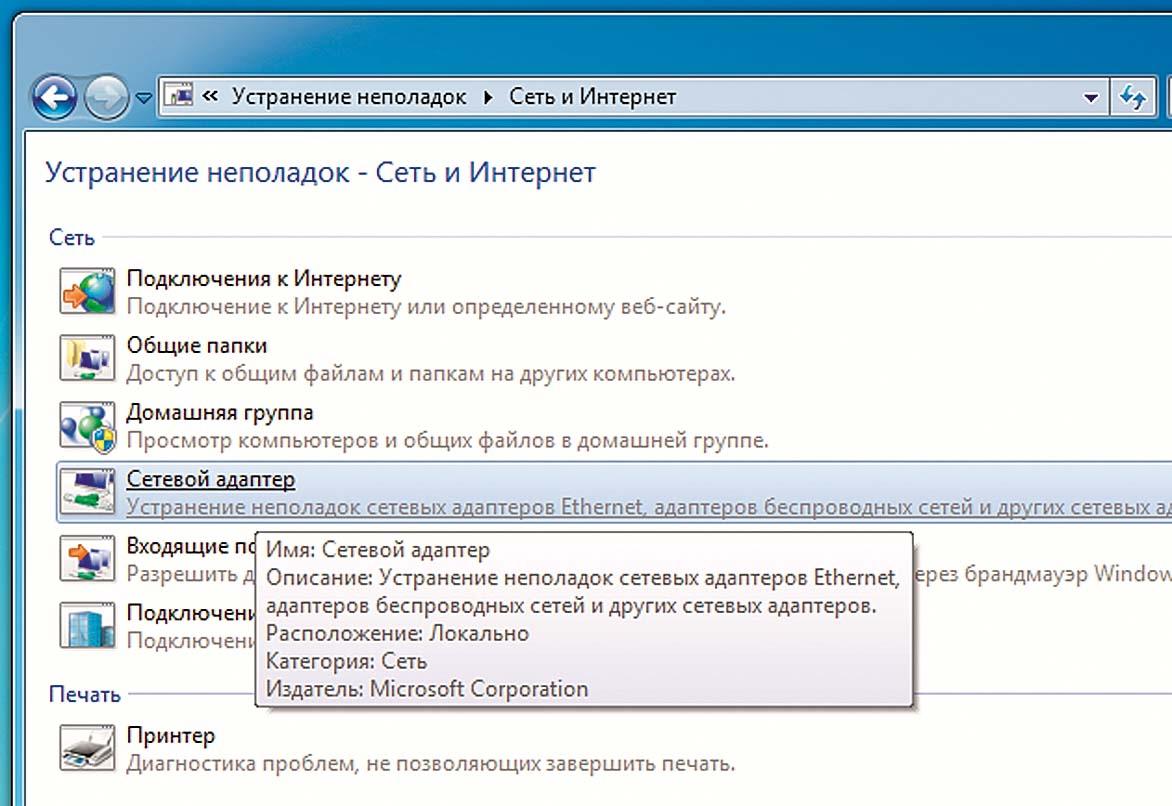Open recent pages dropdown next to Forward button
This screenshot has height=806, width=1172.
[144, 98]
